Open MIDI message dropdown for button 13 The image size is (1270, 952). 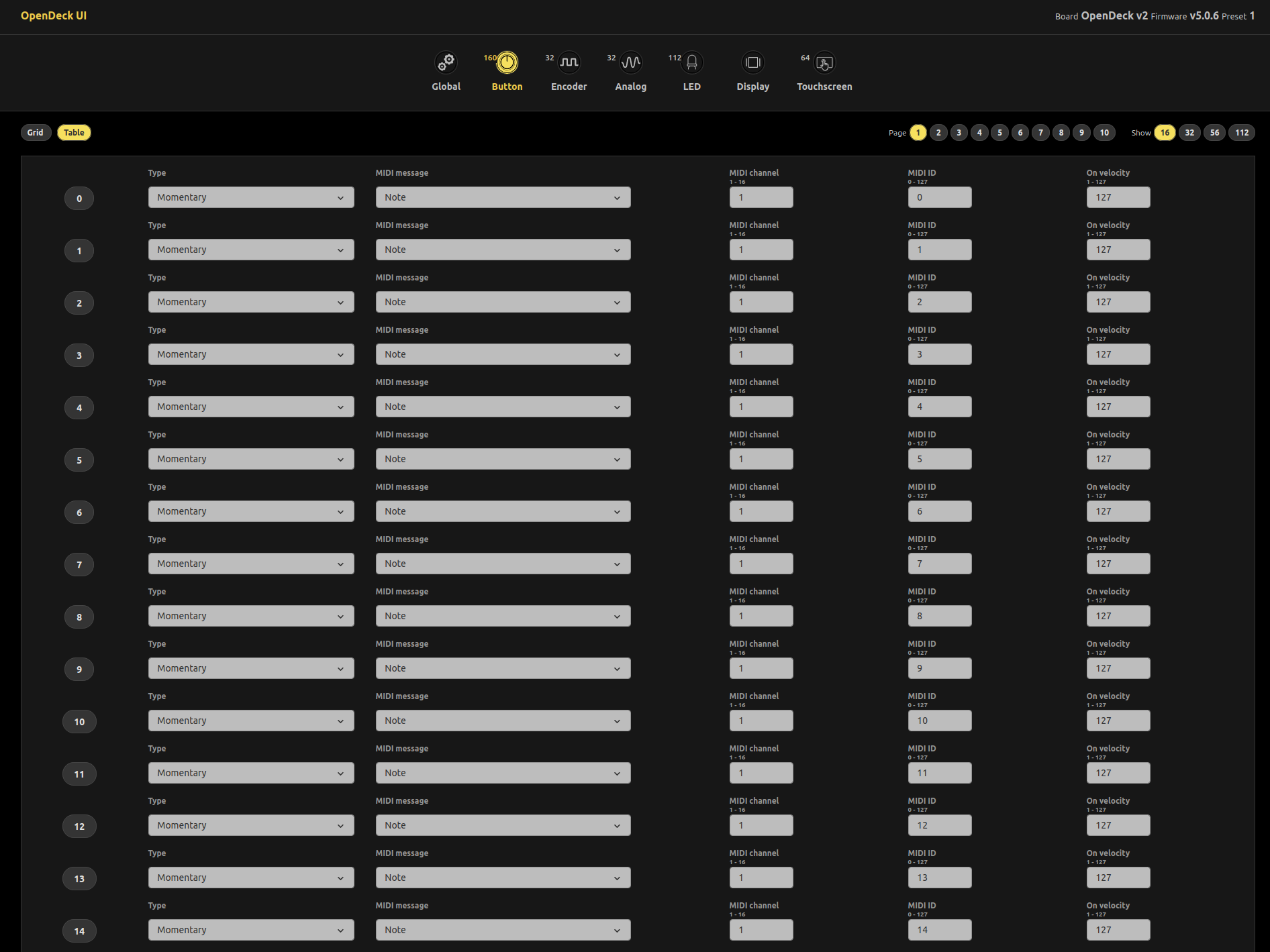click(503, 878)
